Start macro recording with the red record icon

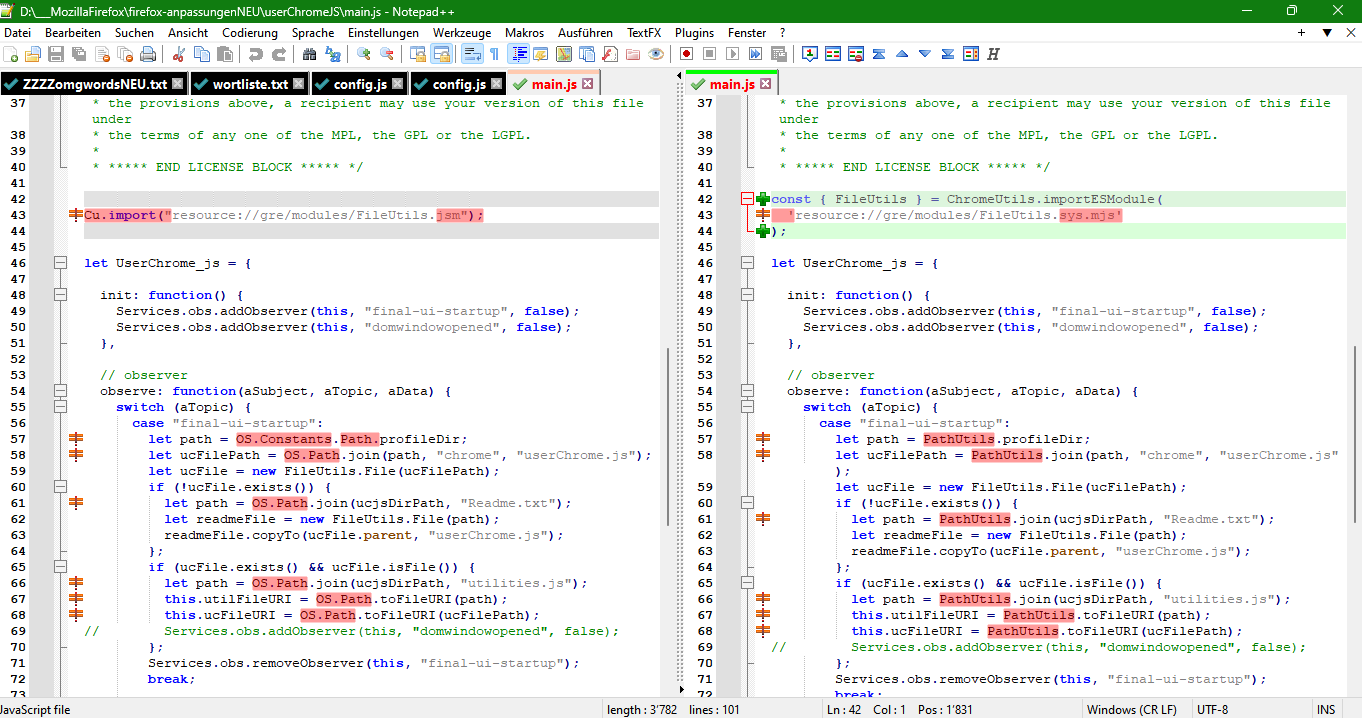click(x=687, y=54)
